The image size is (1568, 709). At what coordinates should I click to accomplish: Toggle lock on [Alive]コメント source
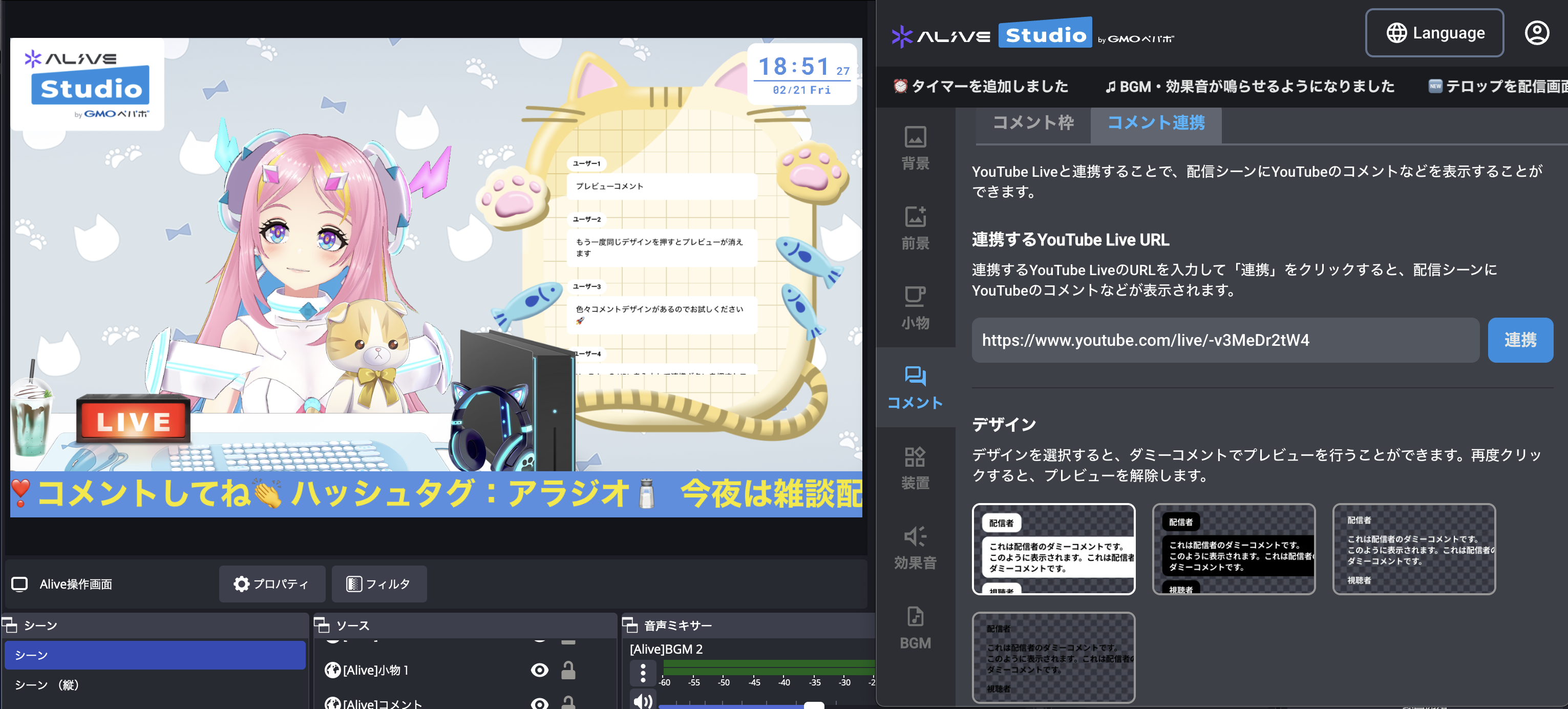[568, 702]
